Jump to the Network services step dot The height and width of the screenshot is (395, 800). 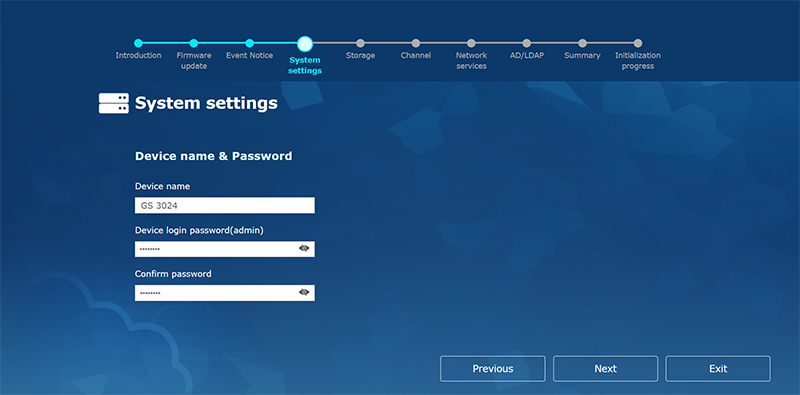point(471,43)
